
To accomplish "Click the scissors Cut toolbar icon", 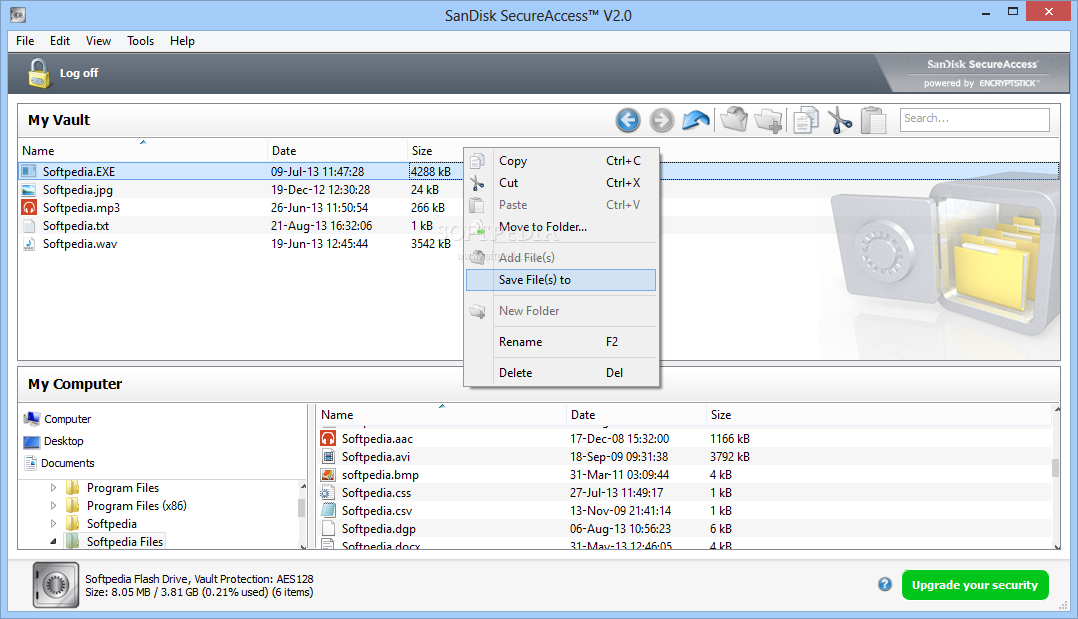I will [839, 120].
